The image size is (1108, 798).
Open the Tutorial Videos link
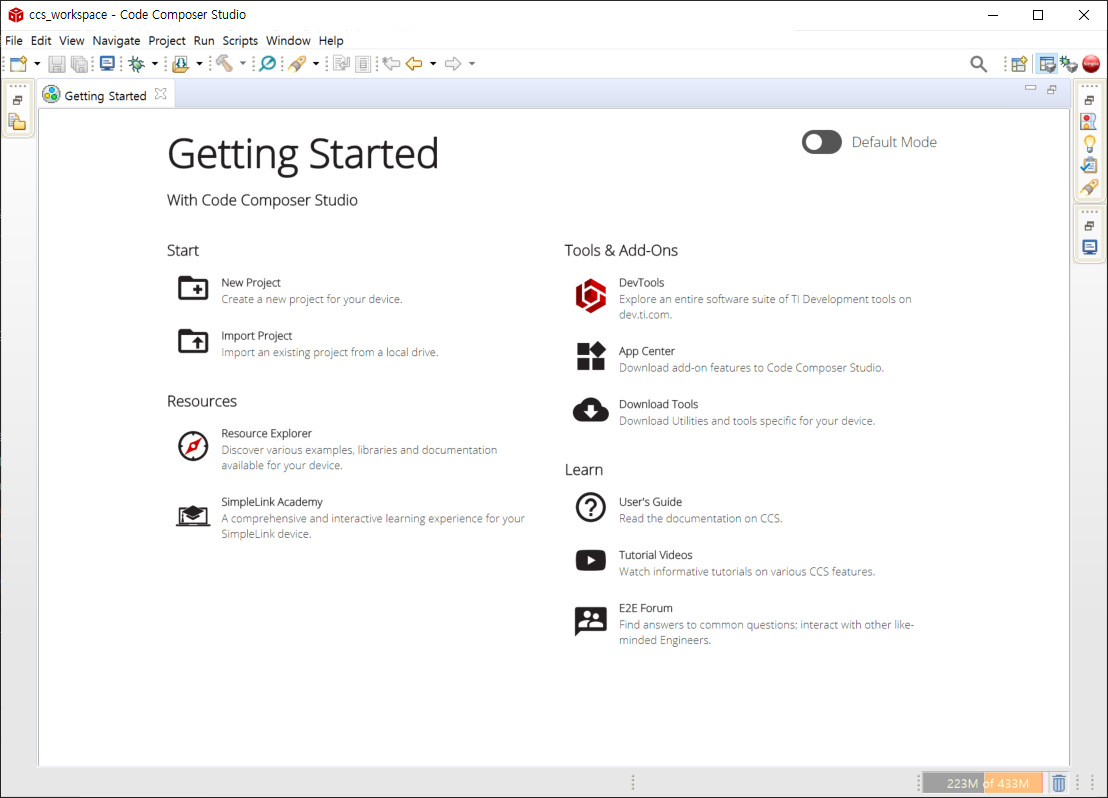click(656, 555)
